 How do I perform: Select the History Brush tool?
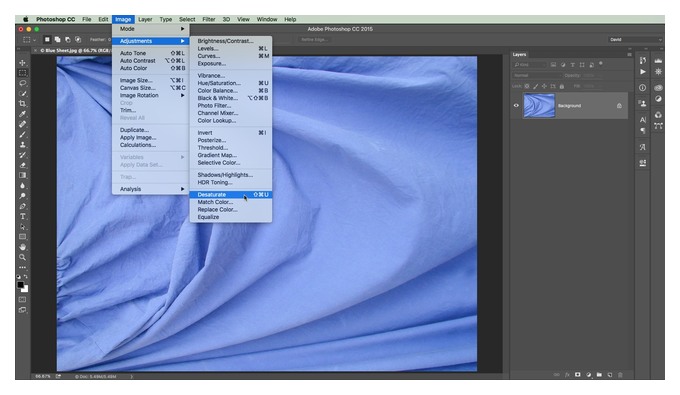pyautogui.click(x=23, y=155)
